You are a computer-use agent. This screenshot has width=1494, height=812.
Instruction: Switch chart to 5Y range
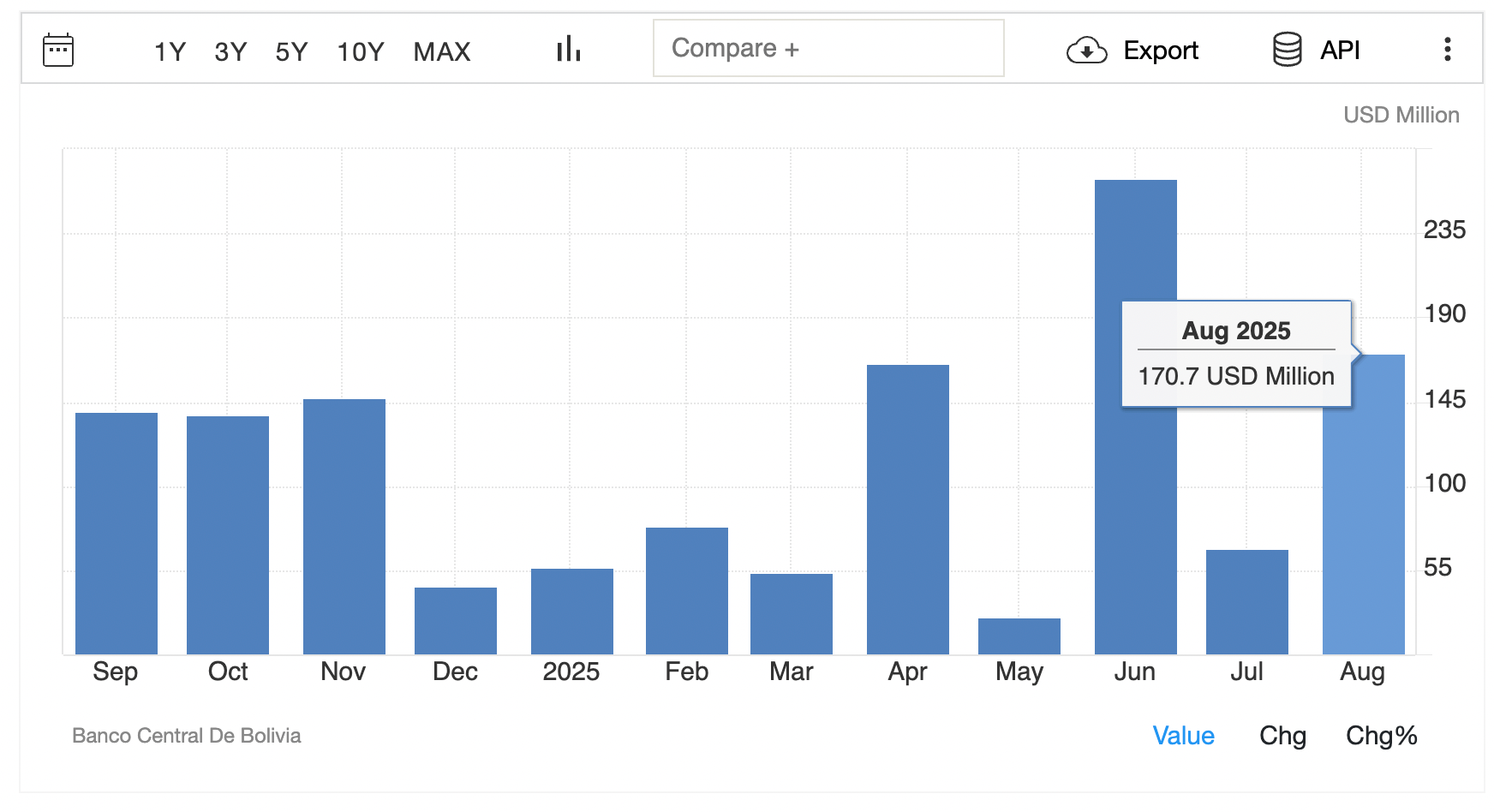coord(291,52)
